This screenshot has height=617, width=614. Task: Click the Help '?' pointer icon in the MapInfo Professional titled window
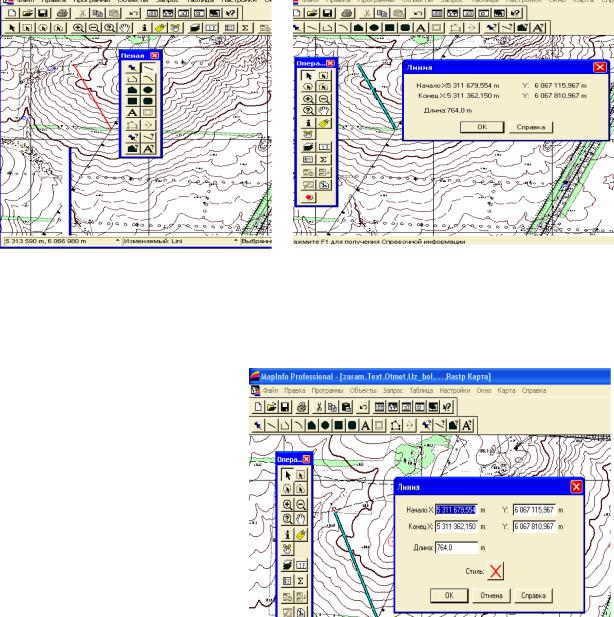[447, 407]
